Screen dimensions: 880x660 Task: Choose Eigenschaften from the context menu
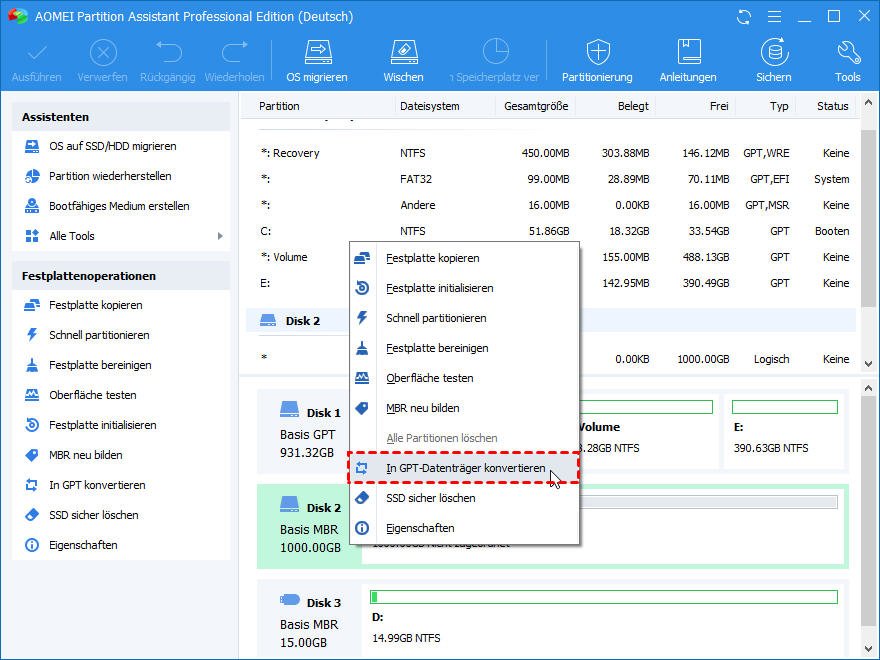click(x=420, y=528)
